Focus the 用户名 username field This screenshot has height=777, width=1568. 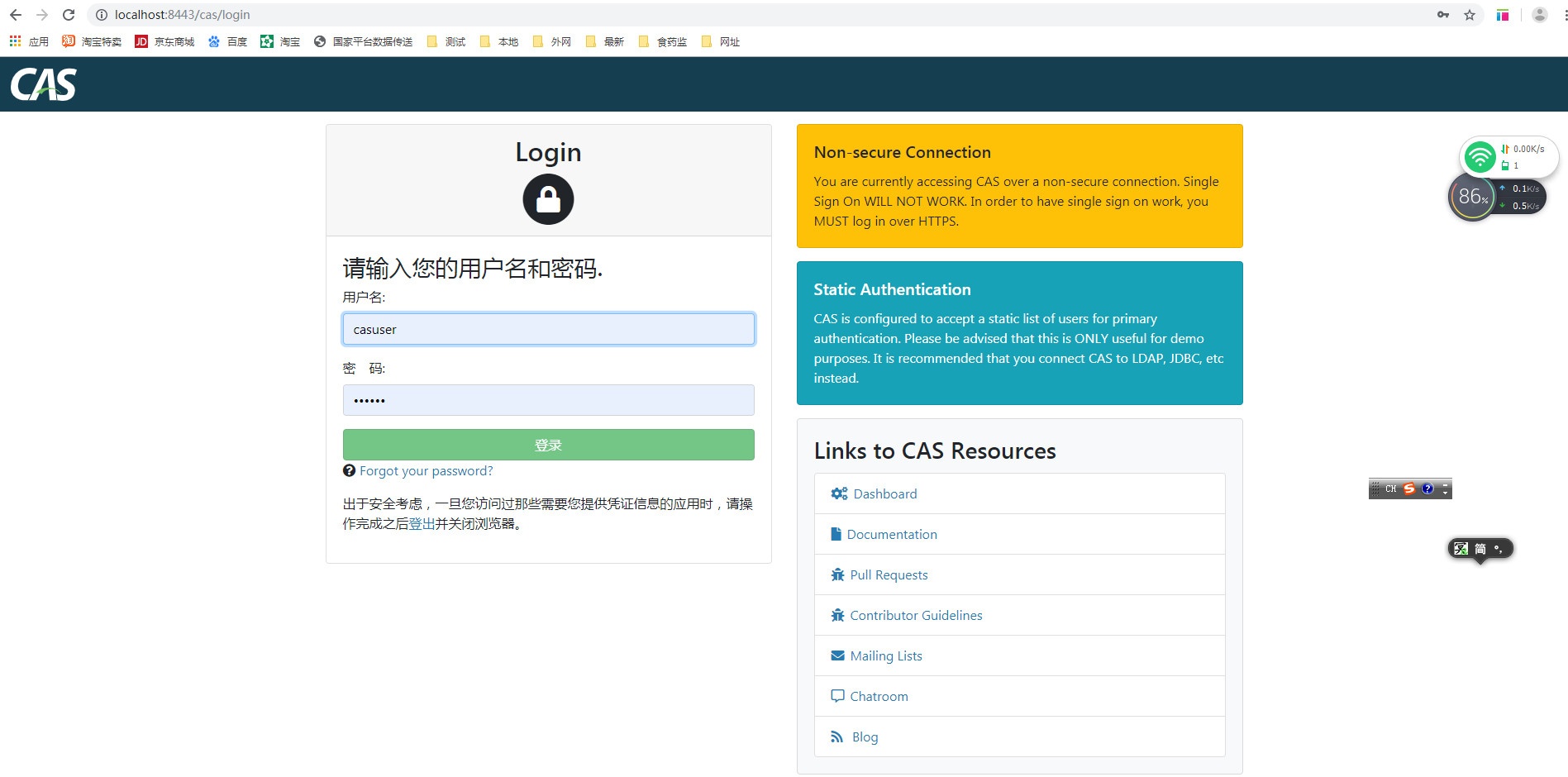coord(548,329)
